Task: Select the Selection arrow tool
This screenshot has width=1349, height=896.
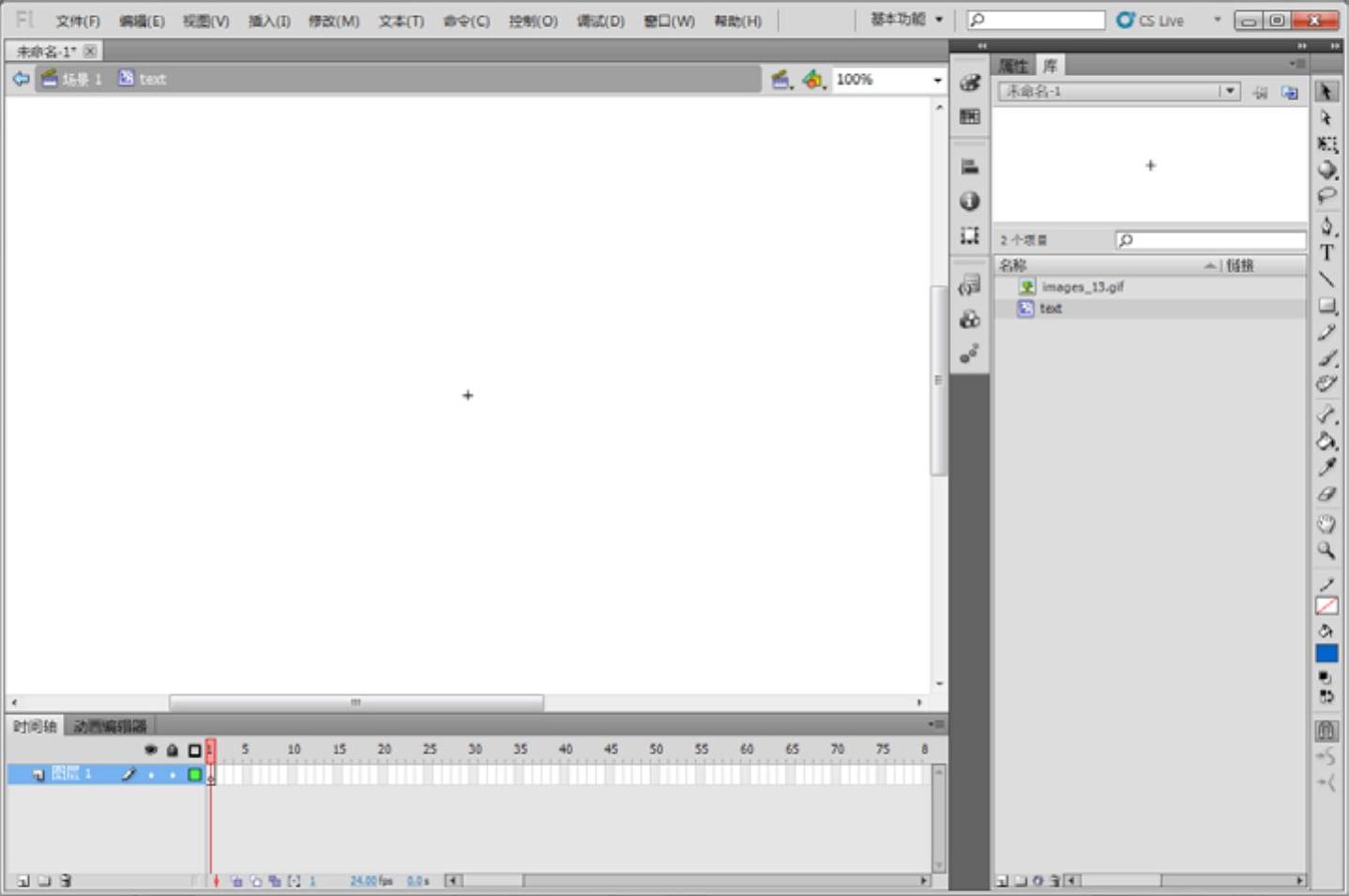Action: [1326, 91]
